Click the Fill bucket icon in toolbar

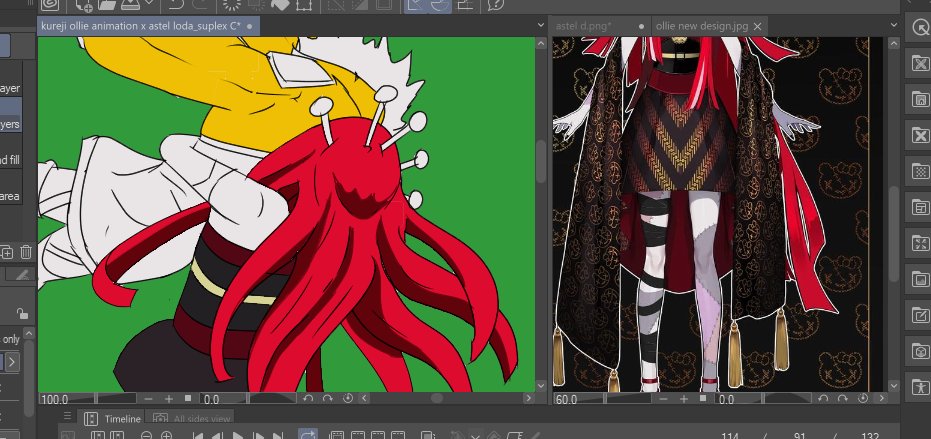[280, 5]
